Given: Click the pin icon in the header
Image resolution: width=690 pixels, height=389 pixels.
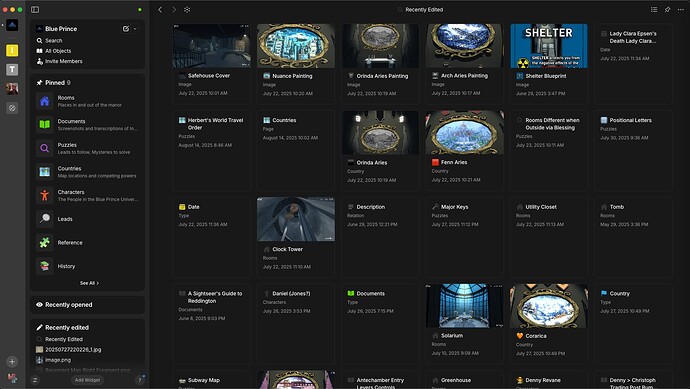Looking at the screenshot, I should click(668, 9).
